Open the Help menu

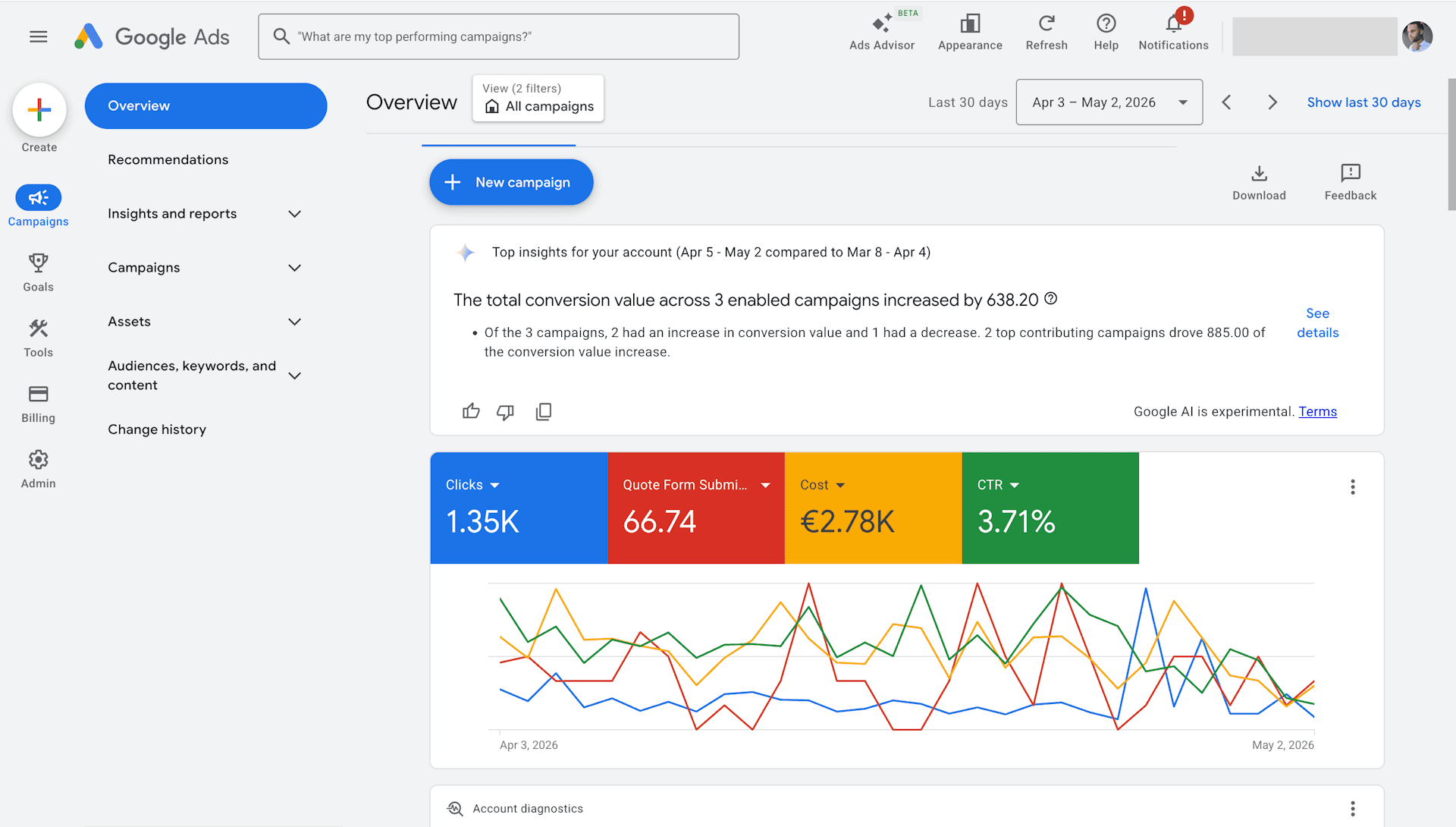[x=1106, y=33]
